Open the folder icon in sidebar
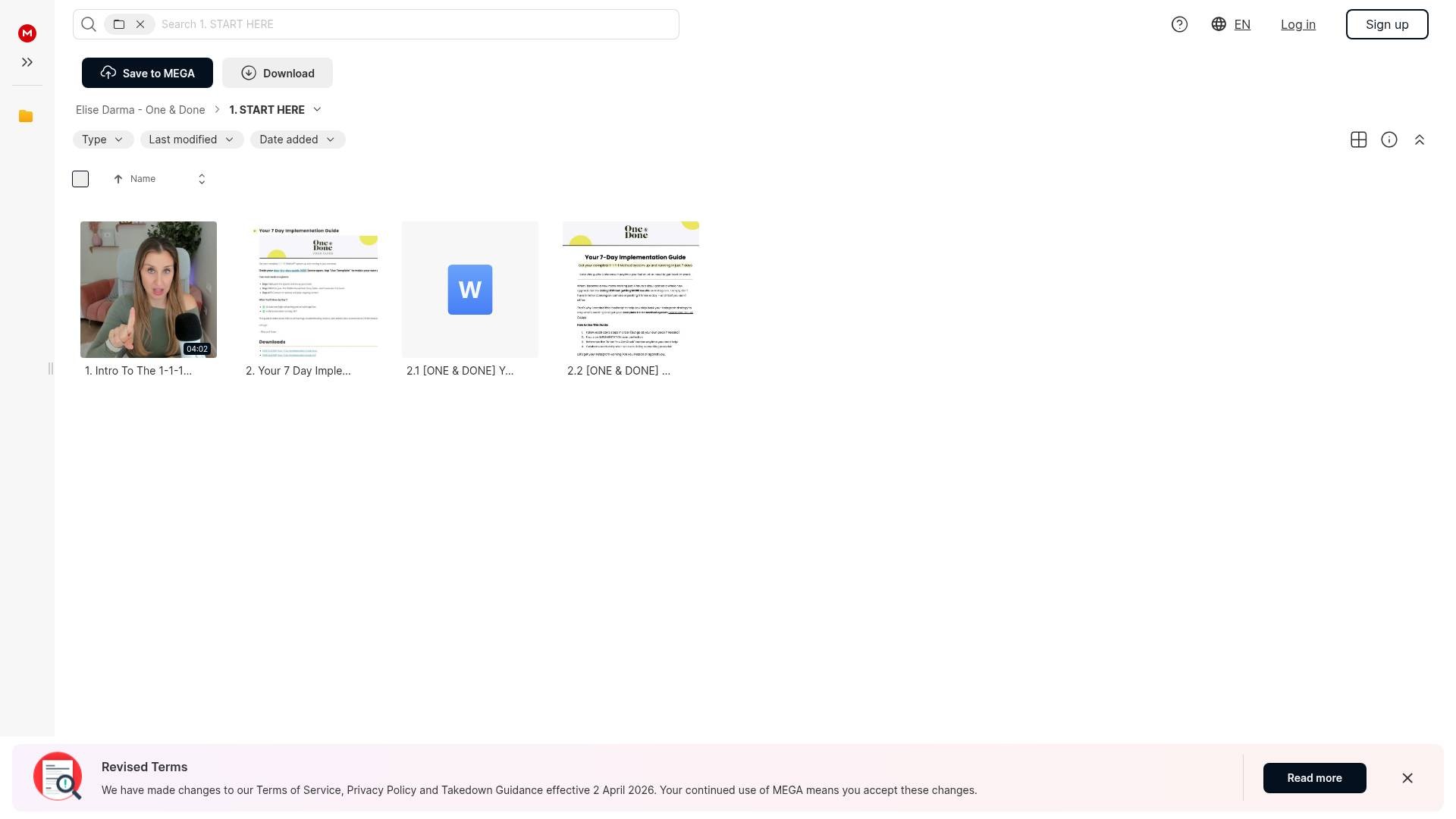Viewport: 1456px width, 819px height. [x=26, y=116]
